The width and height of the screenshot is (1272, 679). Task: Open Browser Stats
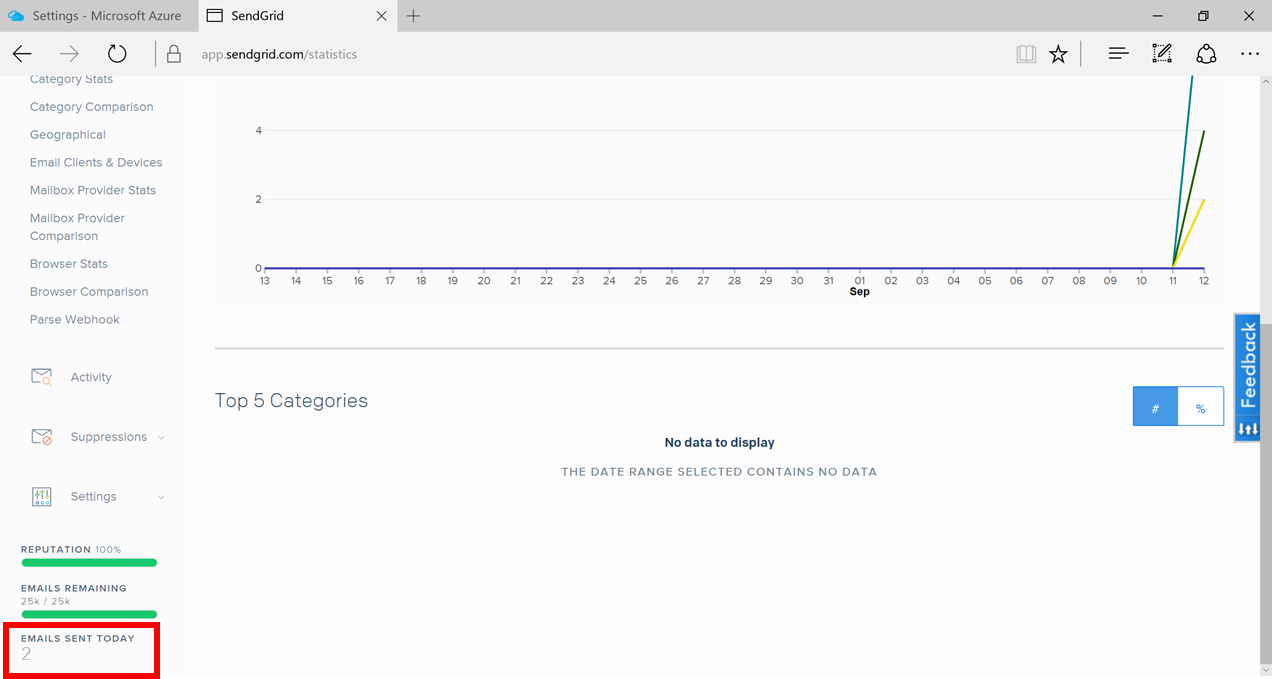pos(69,264)
